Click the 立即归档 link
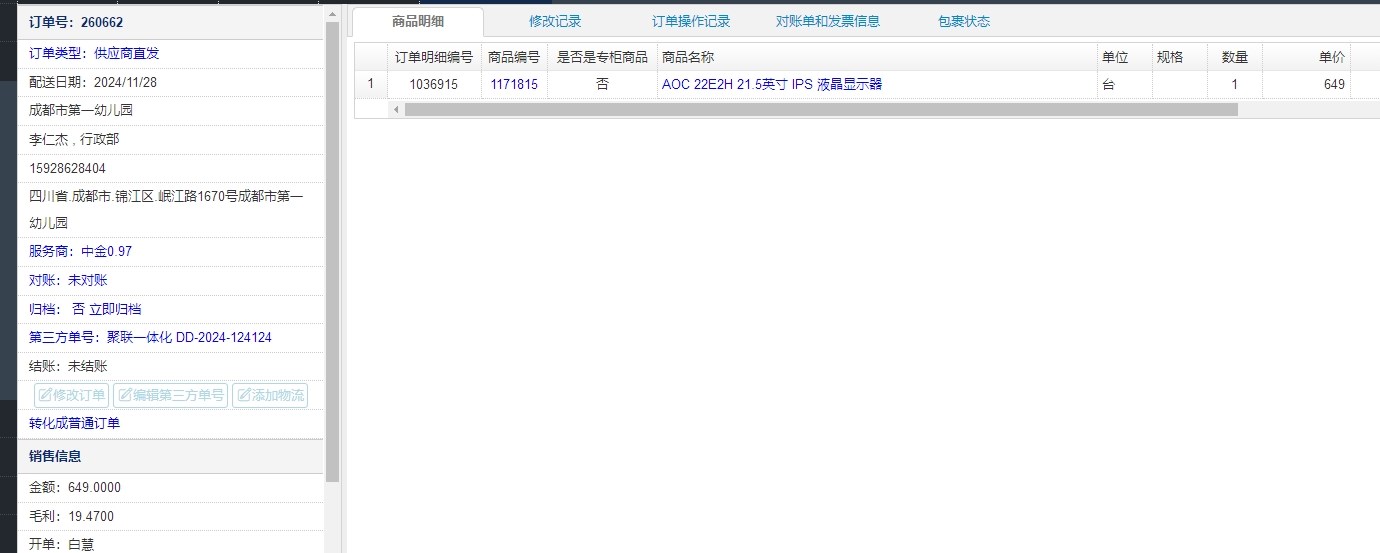This screenshot has width=1380, height=553. (115, 309)
